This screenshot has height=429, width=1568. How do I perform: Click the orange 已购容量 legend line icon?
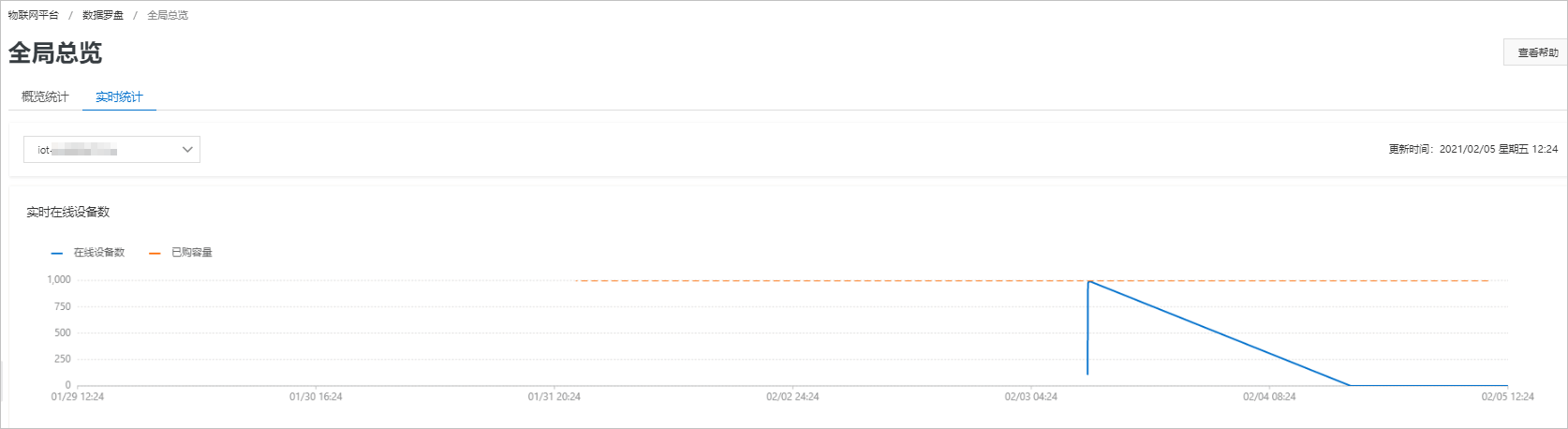click(x=155, y=253)
